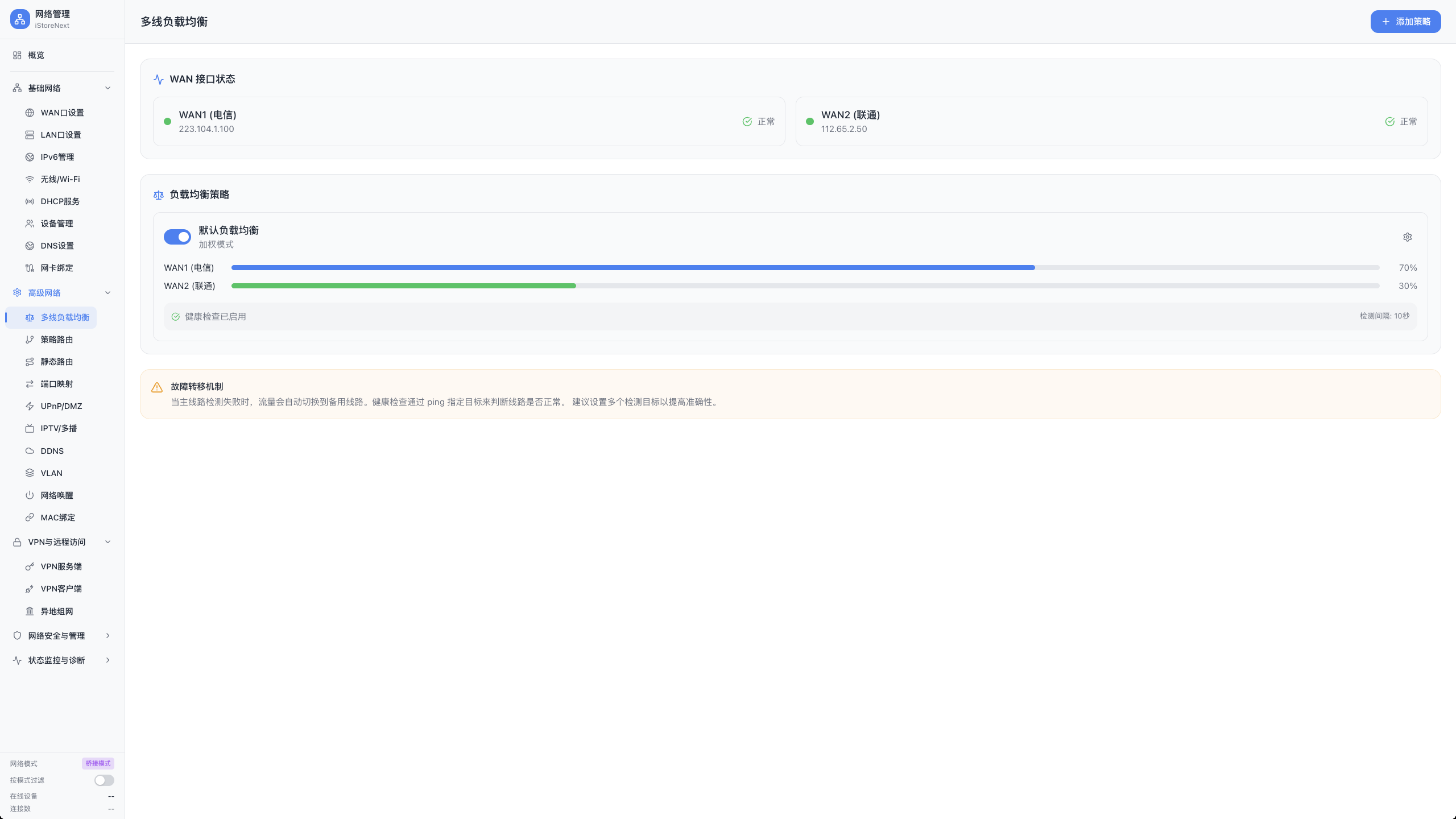The image size is (1456, 819).
Task: Click the network wake-up power icon
Action: coord(30,495)
